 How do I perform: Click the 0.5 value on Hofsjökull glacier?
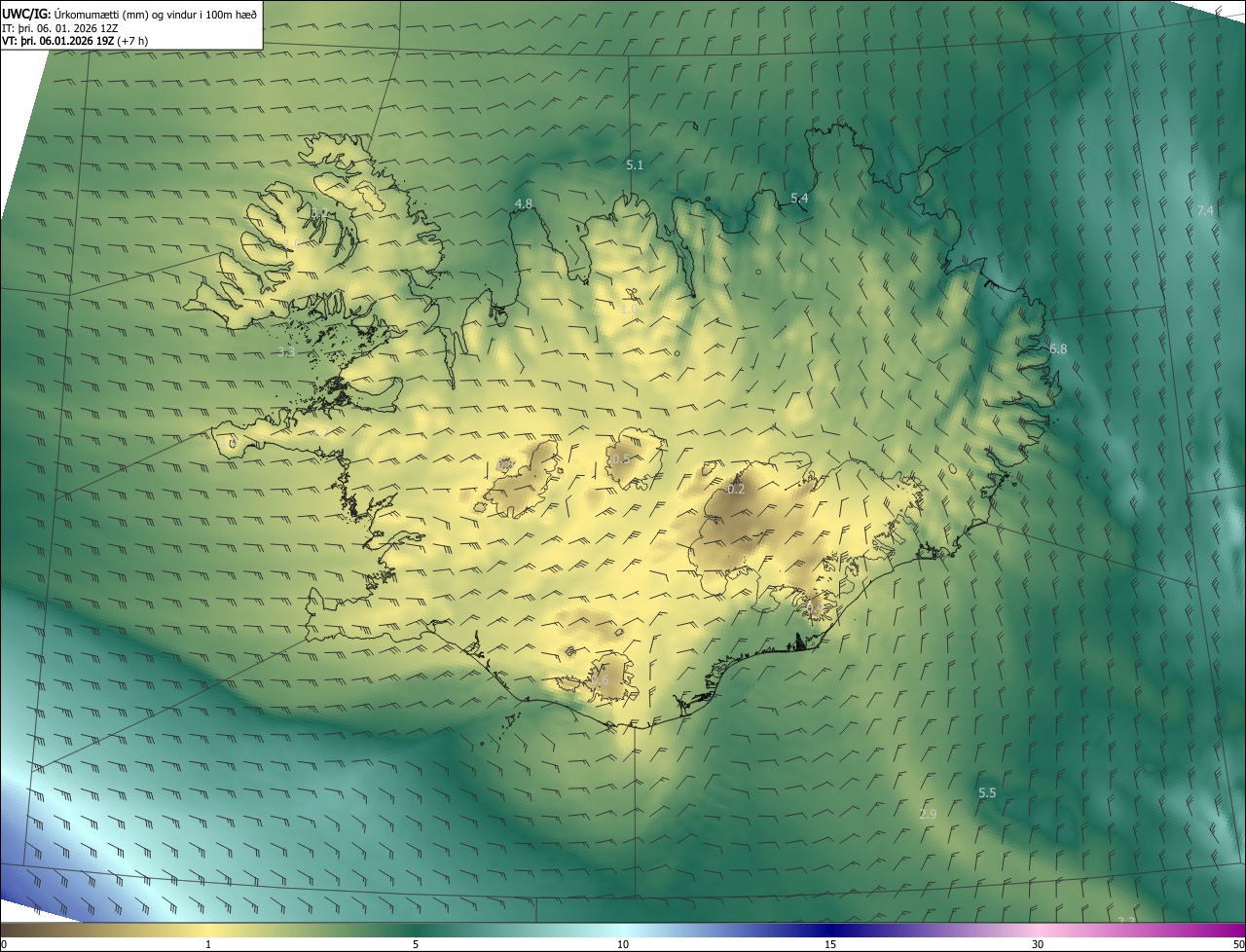(621, 458)
